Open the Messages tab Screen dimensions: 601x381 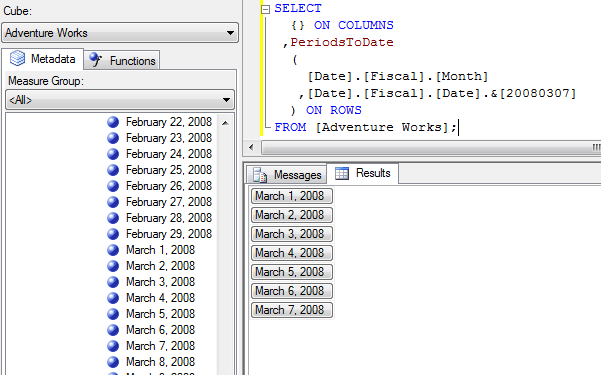click(286, 175)
